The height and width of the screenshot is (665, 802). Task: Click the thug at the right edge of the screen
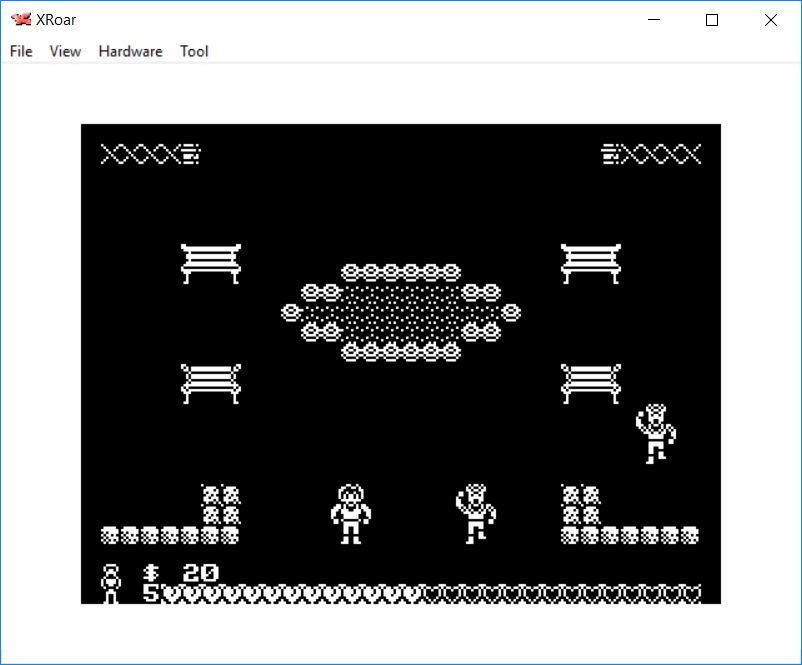pyautogui.click(x=656, y=433)
